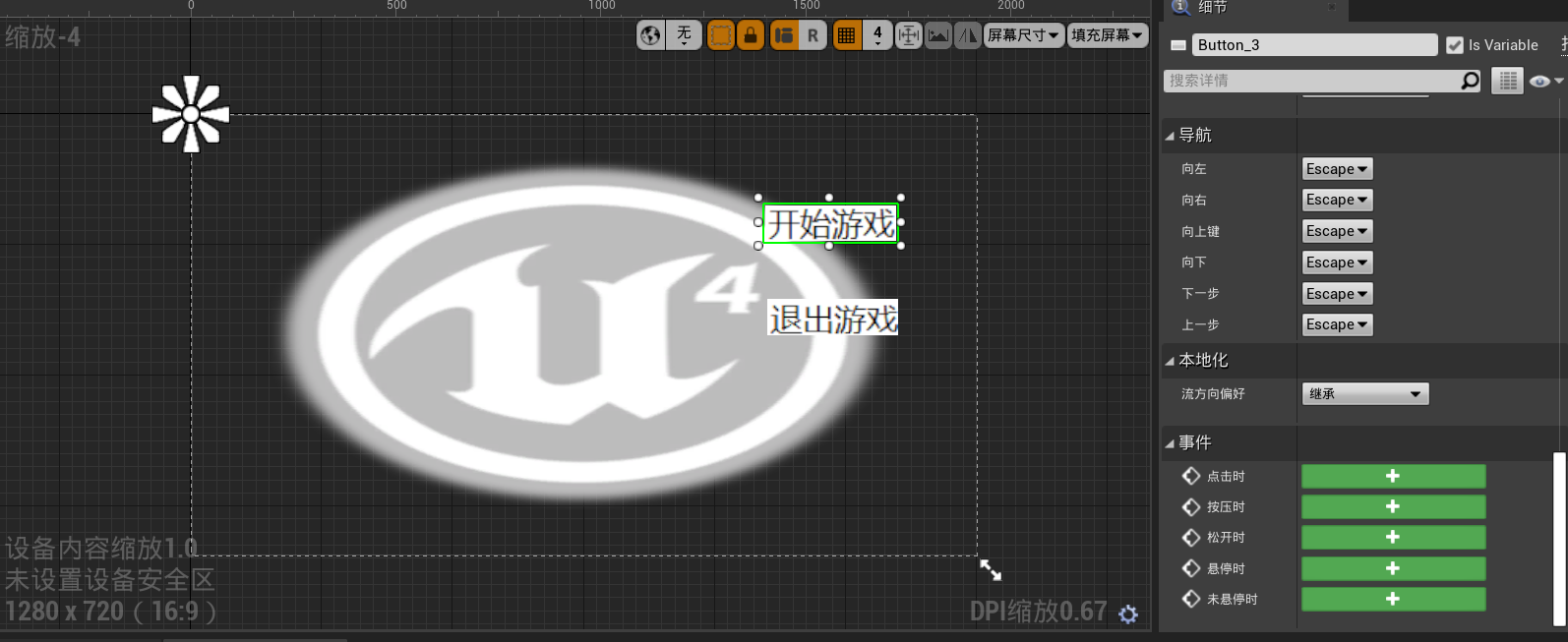Open the 上一步 Escape dropdown
The height and width of the screenshot is (642, 1568).
(1337, 324)
